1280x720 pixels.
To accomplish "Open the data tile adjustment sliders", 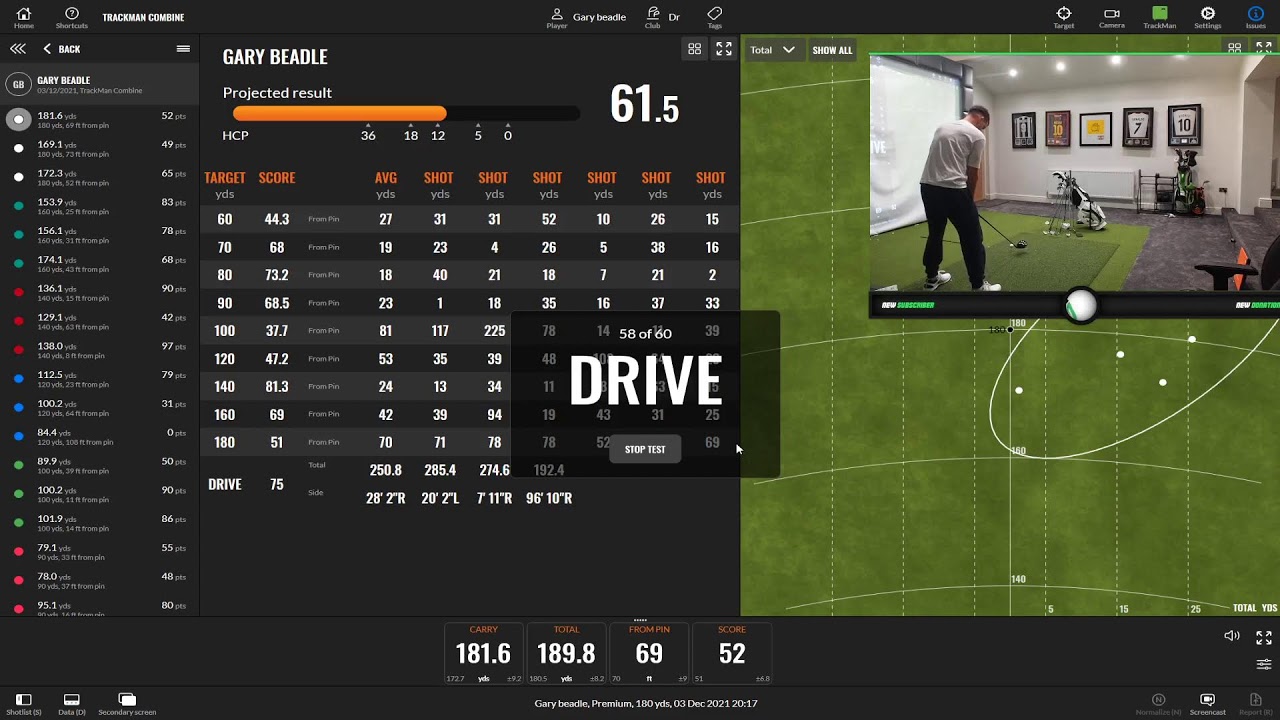I will tap(1264, 664).
